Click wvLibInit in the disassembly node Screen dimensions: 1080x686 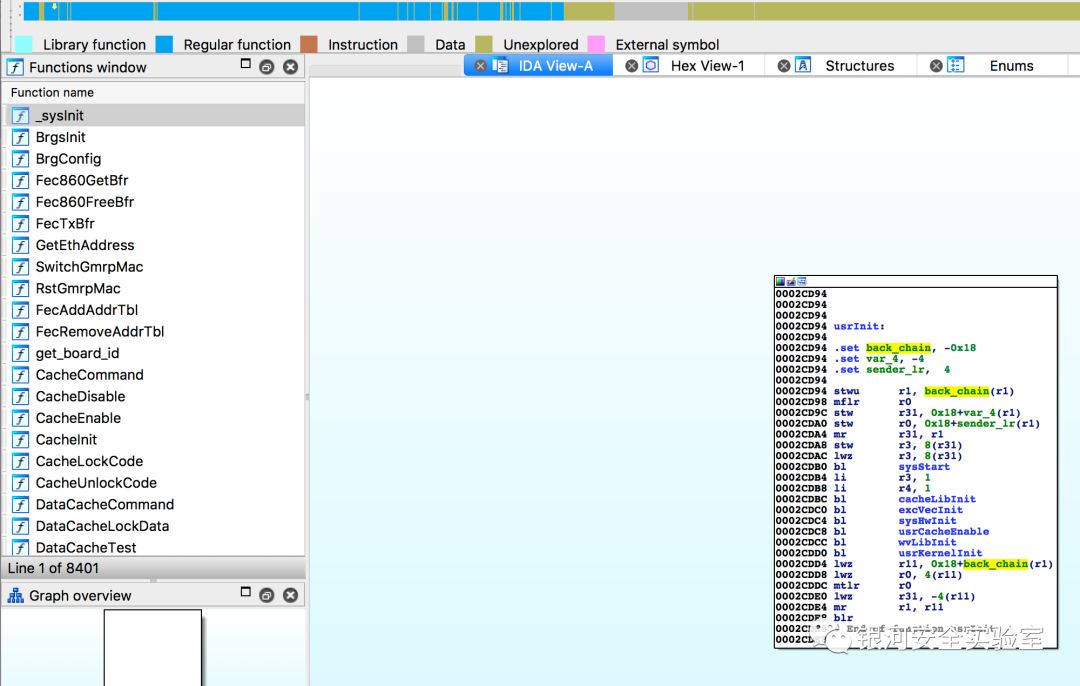click(927, 543)
